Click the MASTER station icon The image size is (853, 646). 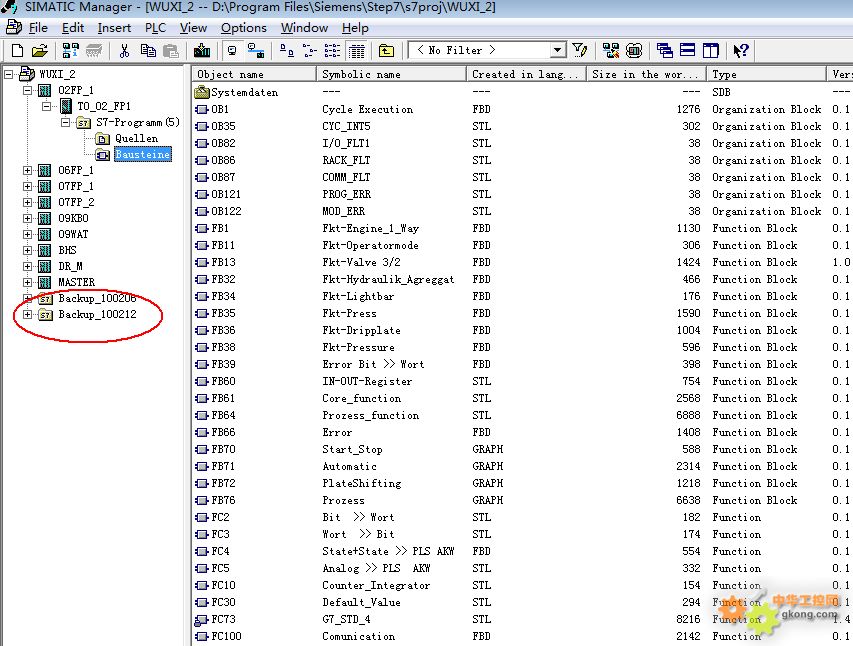pyautogui.click(x=45, y=282)
